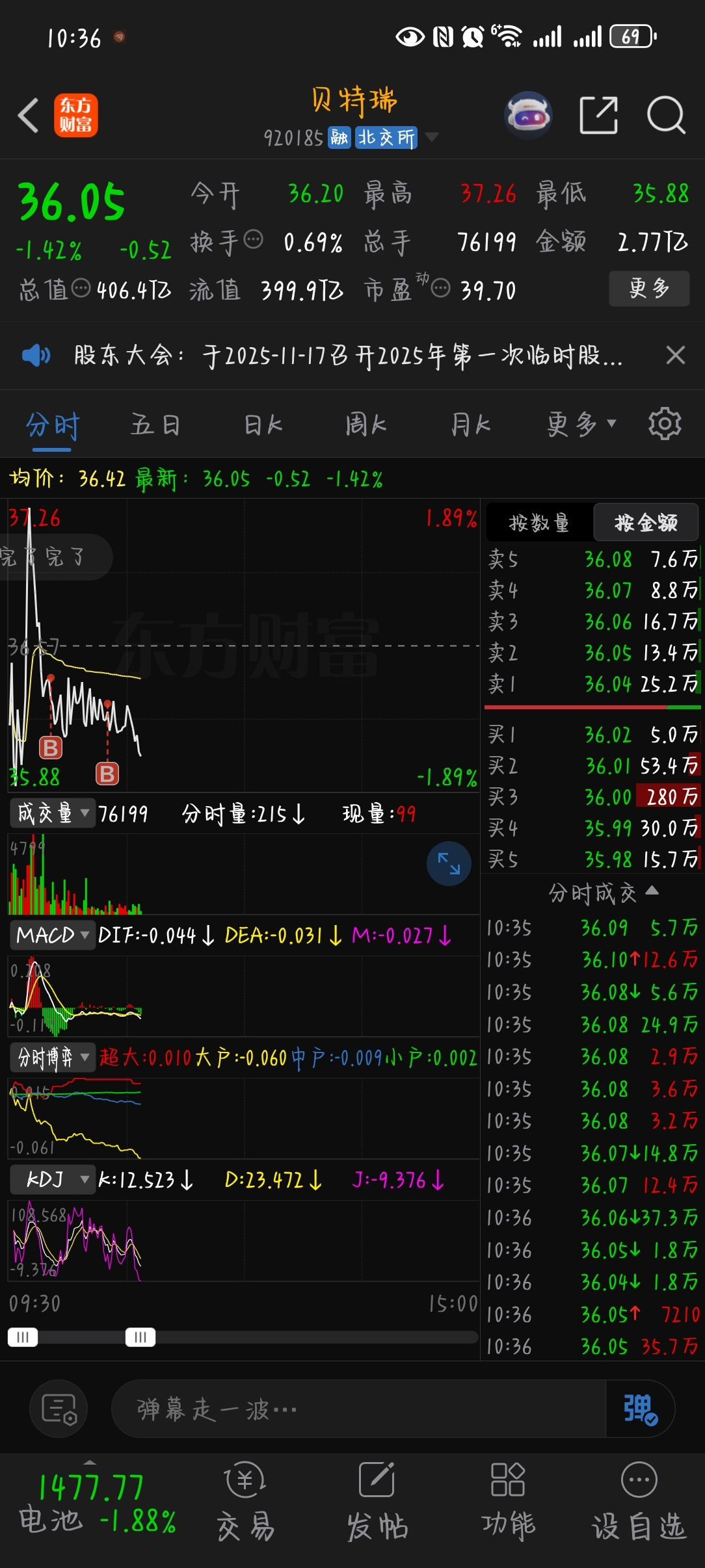This screenshot has height=1568, width=705.
Task: Tap the share icon
Action: (x=598, y=115)
